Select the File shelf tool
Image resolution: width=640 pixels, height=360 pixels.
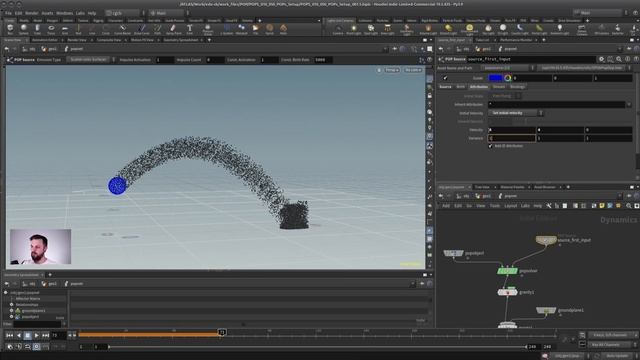256,29
